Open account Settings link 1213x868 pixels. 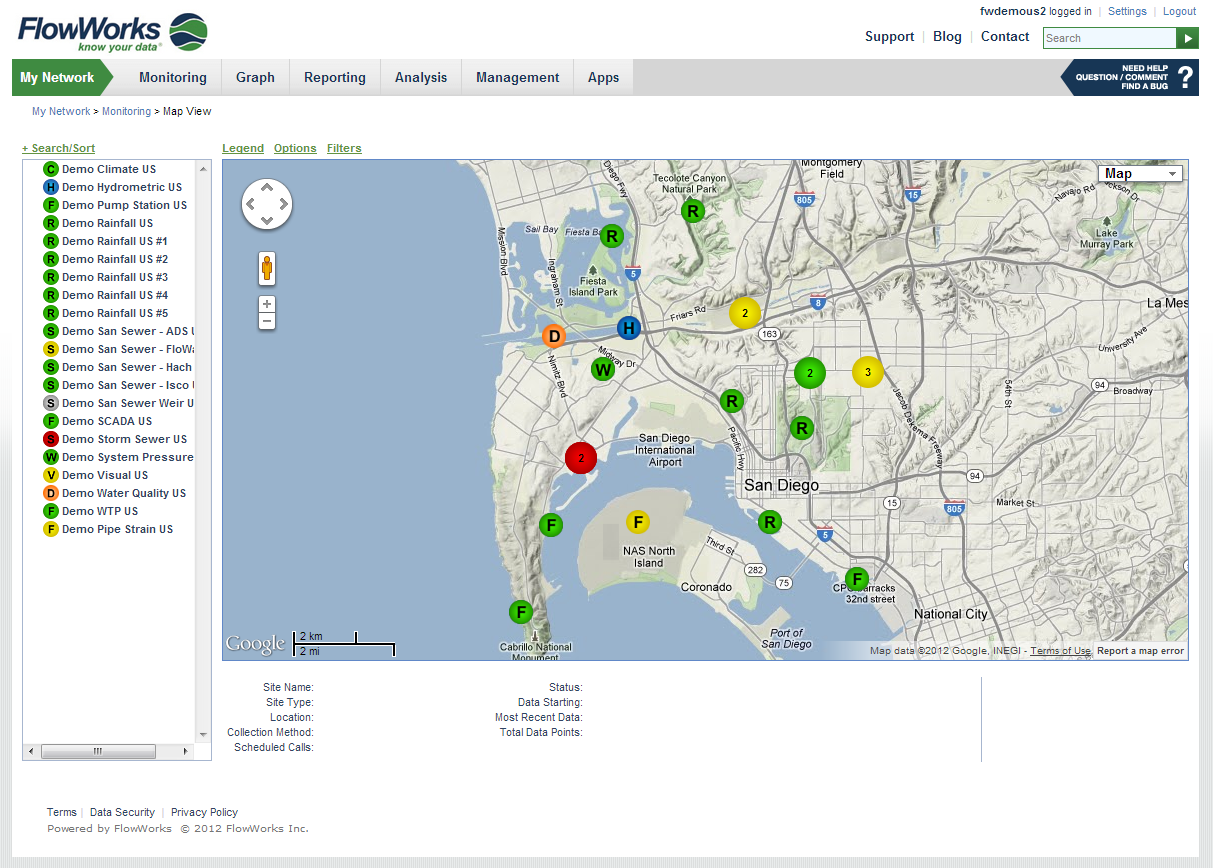click(1127, 11)
